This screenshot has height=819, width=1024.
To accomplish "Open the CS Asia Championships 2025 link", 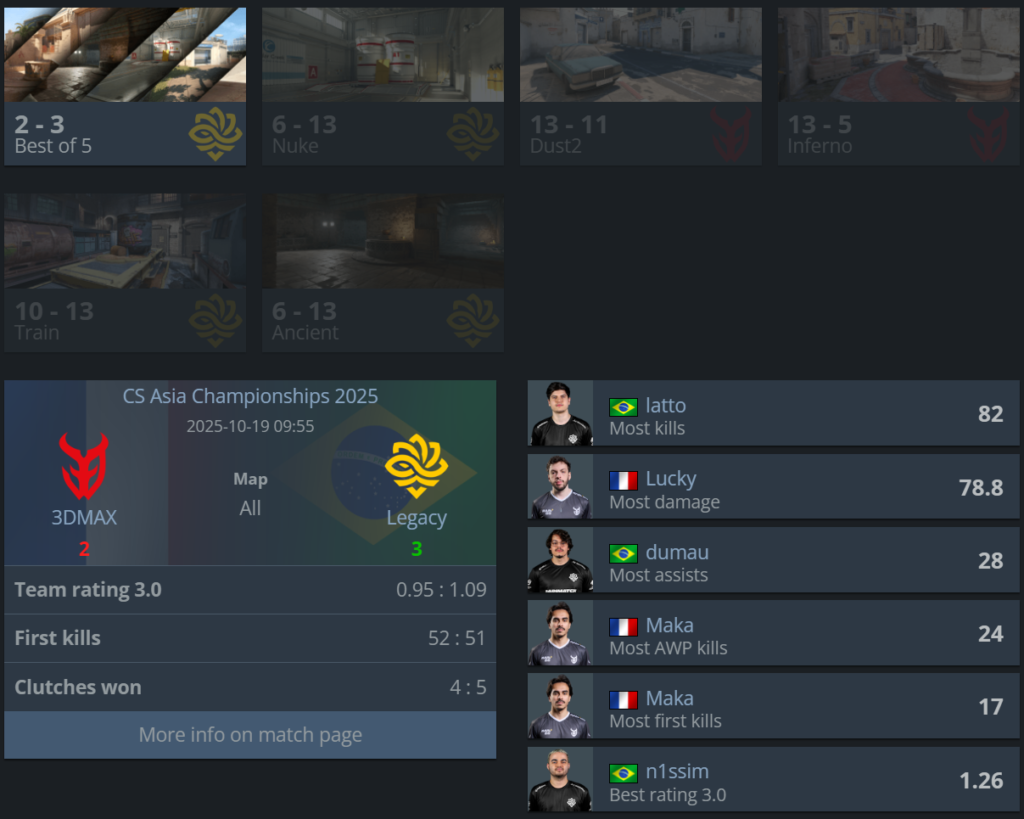I will click(x=250, y=396).
